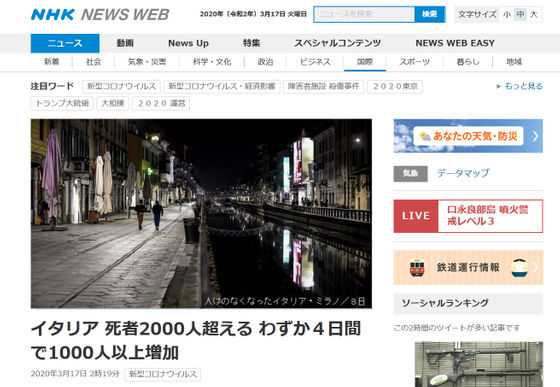Open the 動画 main tab
The height and width of the screenshot is (387, 560).
pyautogui.click(x=125, y=43)
